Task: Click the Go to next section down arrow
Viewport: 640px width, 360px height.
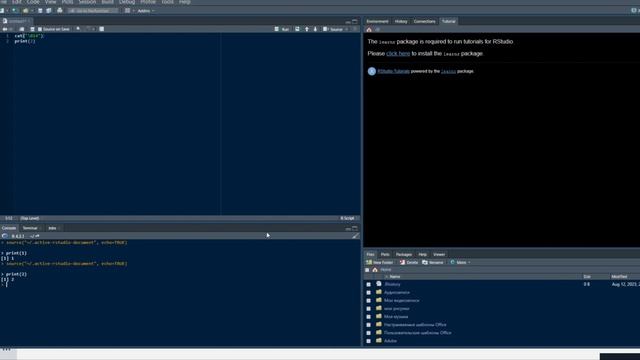Action: [315, 29]
